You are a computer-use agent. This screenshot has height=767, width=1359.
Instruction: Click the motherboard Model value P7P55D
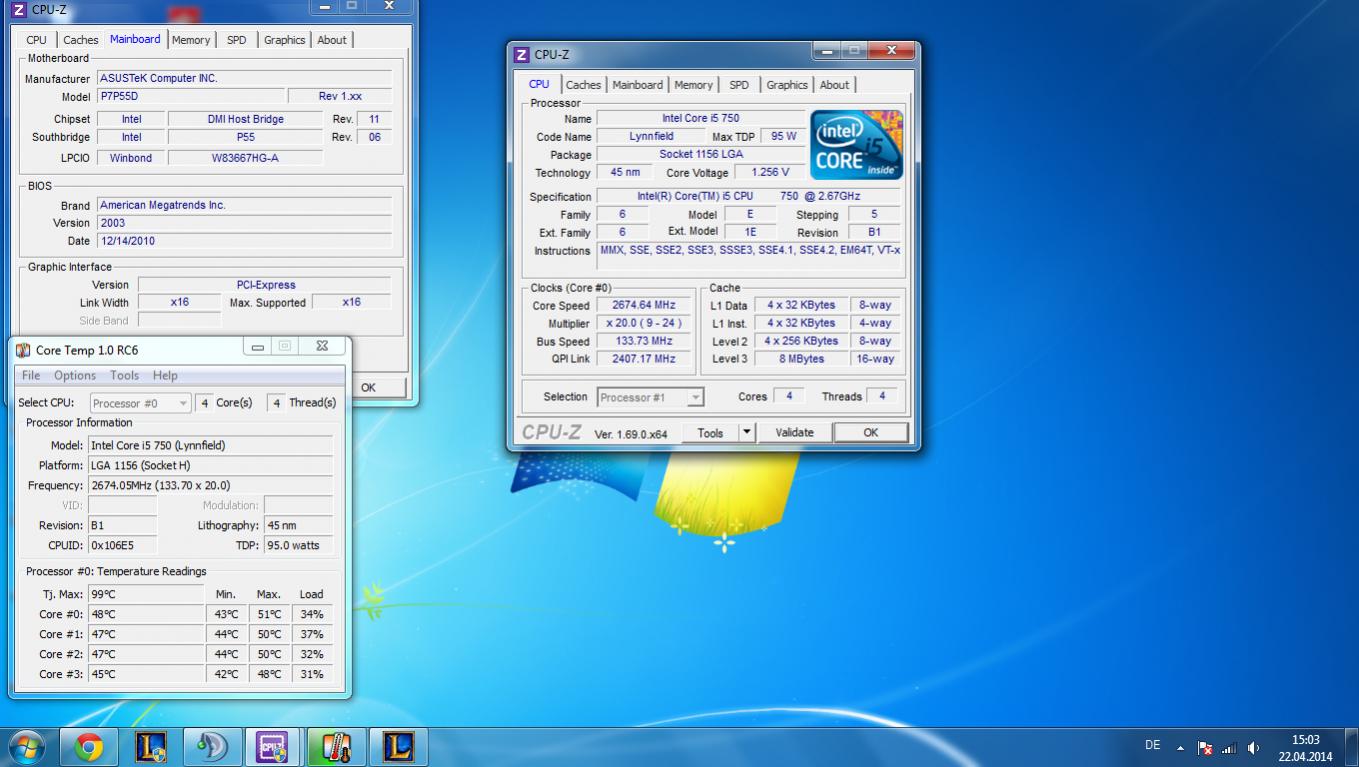click(190, 96)
